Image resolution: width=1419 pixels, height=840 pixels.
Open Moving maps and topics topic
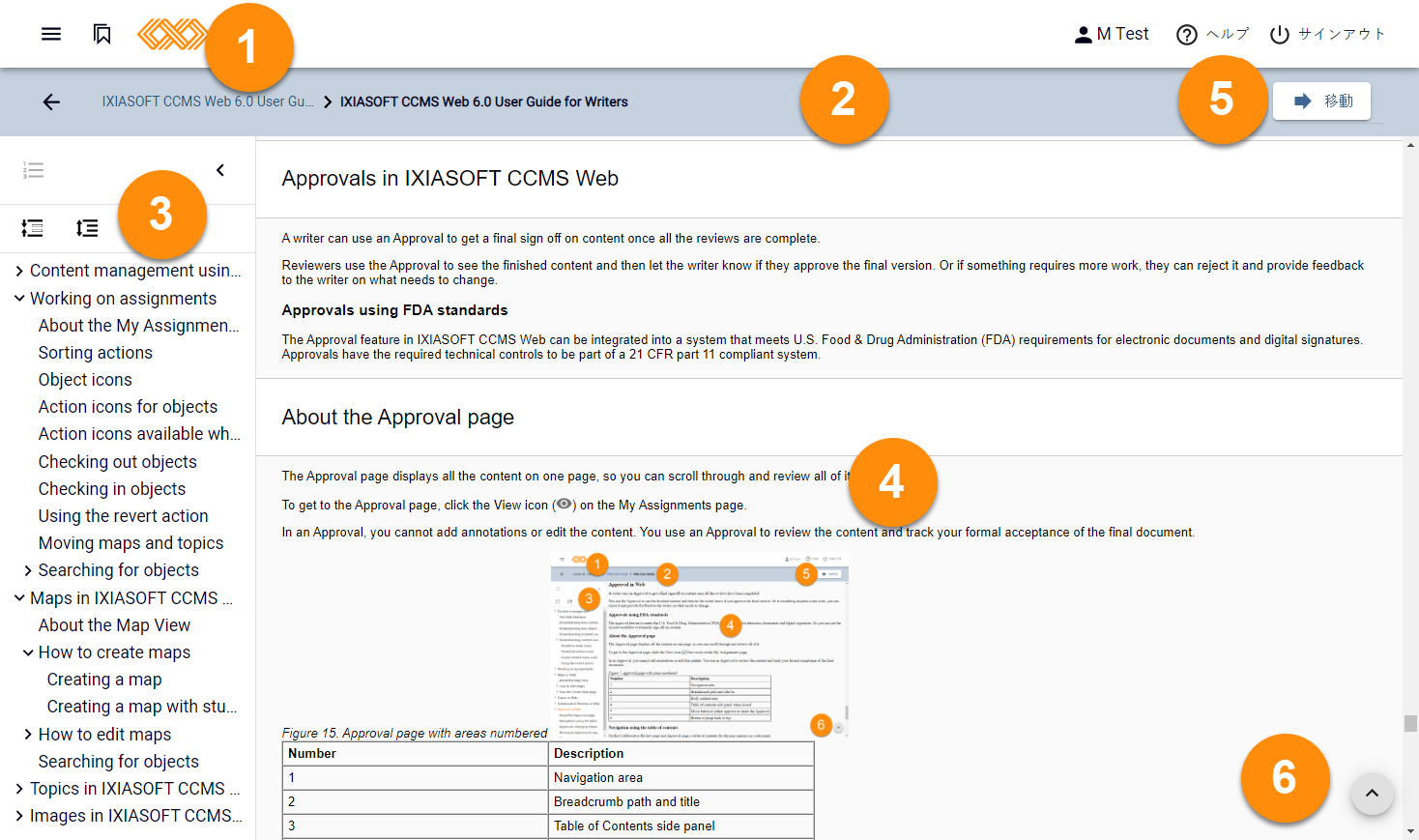130,543
